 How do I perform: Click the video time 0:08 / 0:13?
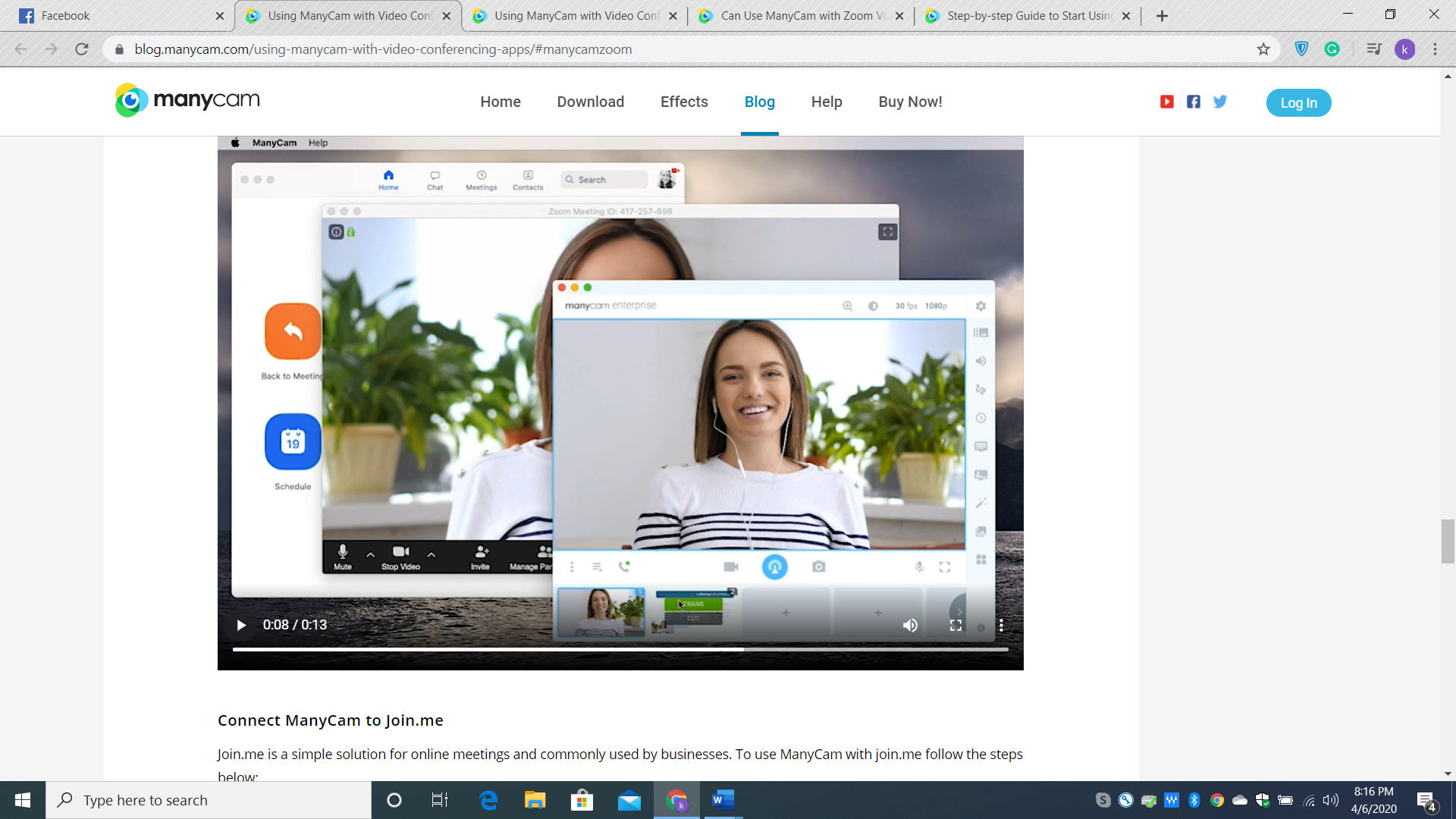[x=295, y=625]
